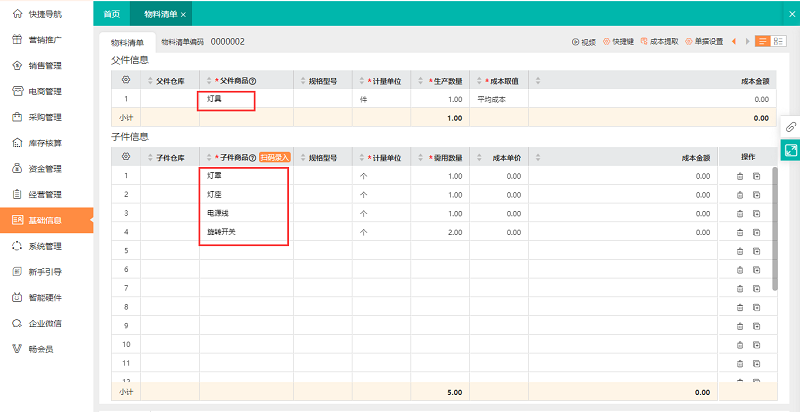800x412 pixels.
Task: Expand 基础信息 in the left sidebar
Action: pyautogui.click(x=46, y=219)
